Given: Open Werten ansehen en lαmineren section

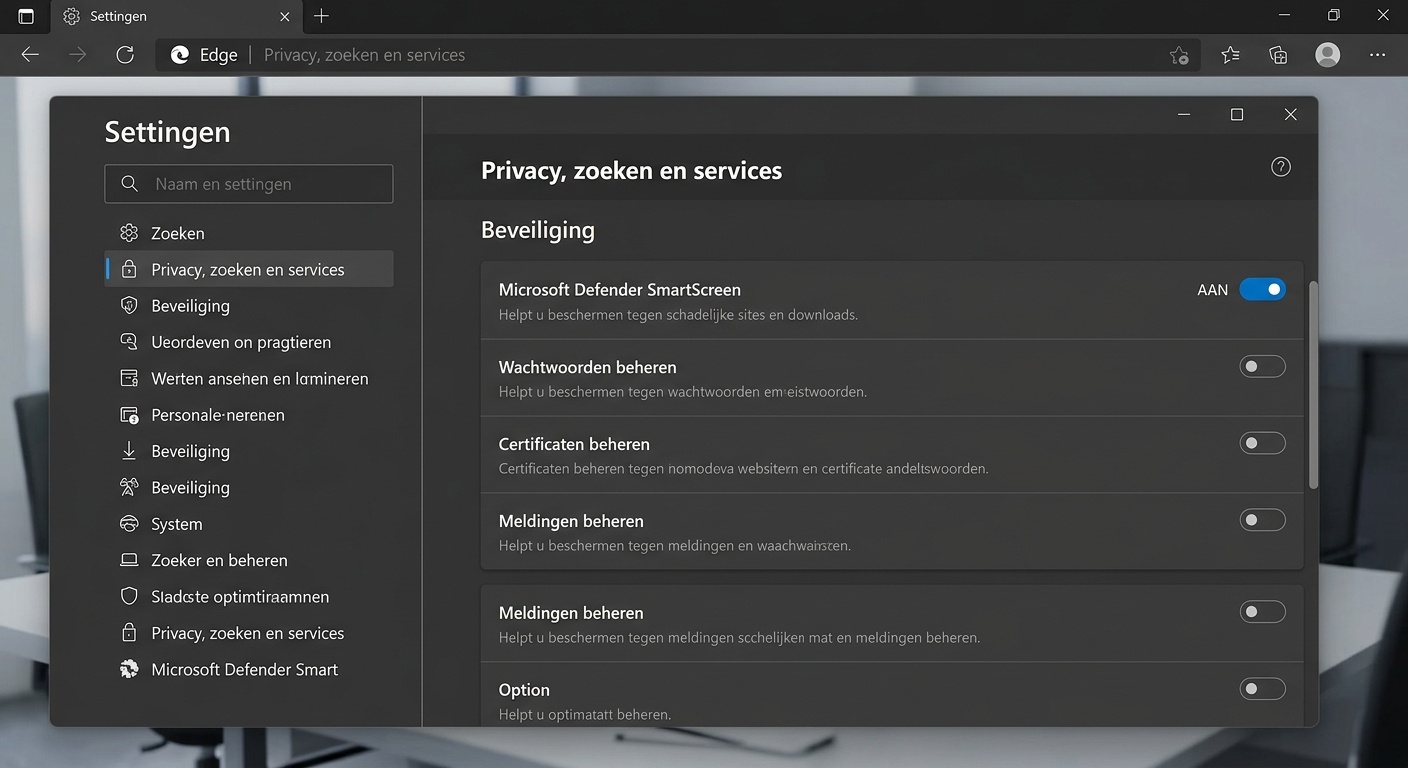Looking at the screenshot, I should point(249,378).
